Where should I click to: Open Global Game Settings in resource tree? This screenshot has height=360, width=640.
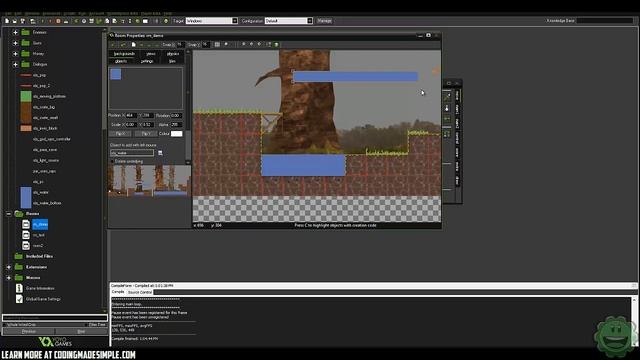coord(43,299)
